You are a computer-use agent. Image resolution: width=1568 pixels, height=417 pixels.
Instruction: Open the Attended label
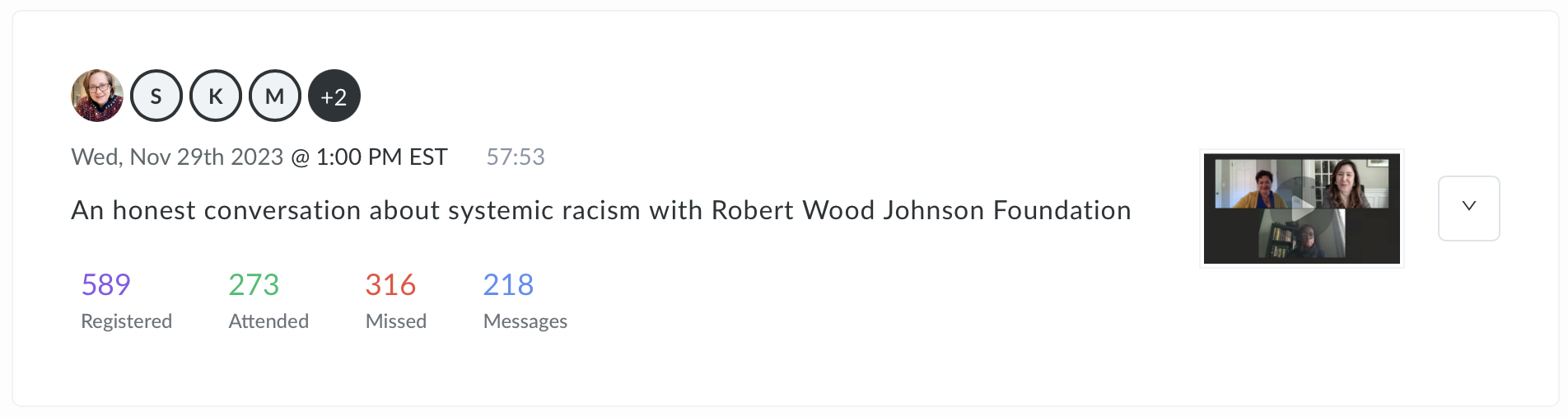(x=268, y=321)
